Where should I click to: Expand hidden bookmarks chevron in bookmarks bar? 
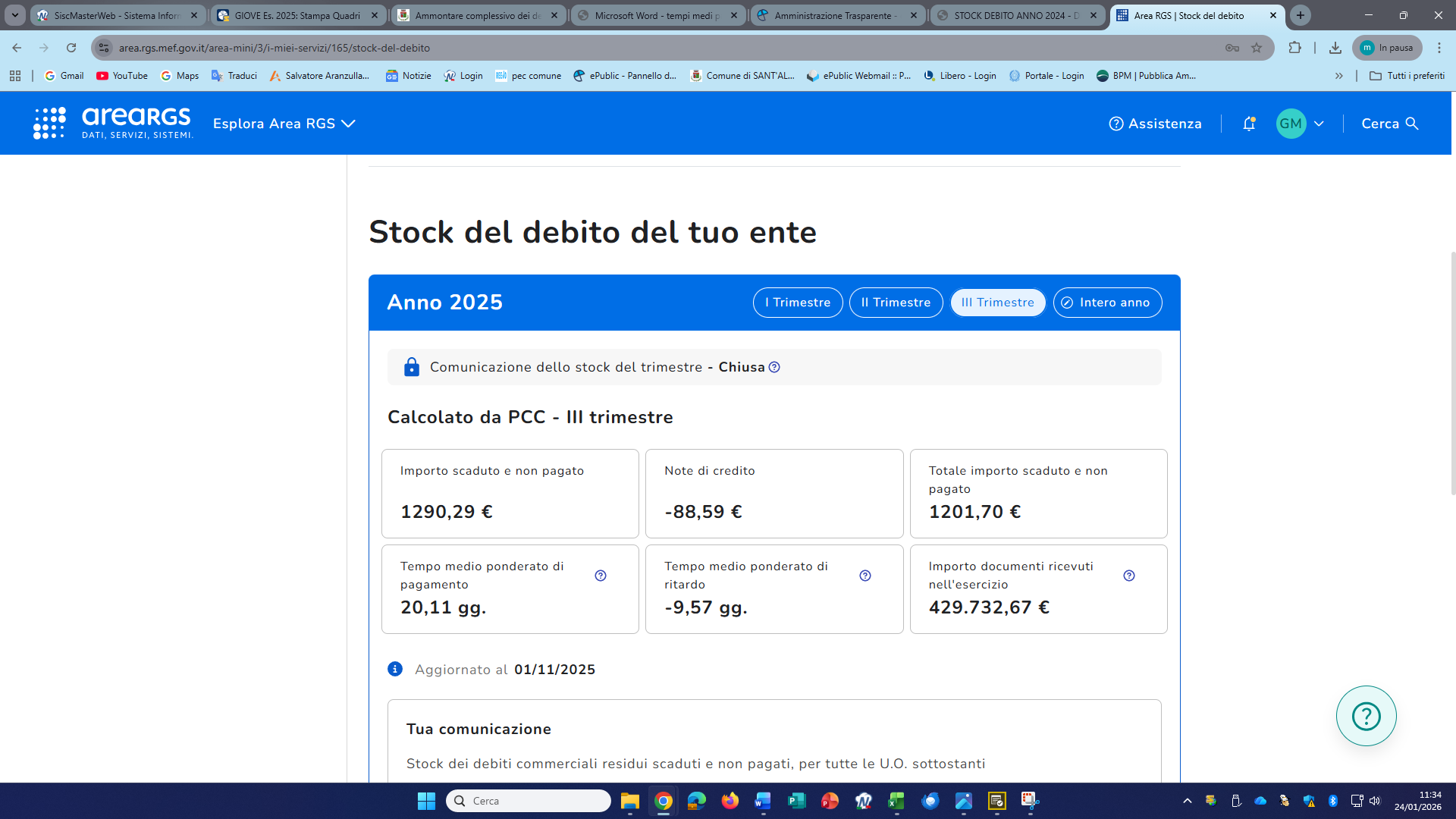(1339, 76)
